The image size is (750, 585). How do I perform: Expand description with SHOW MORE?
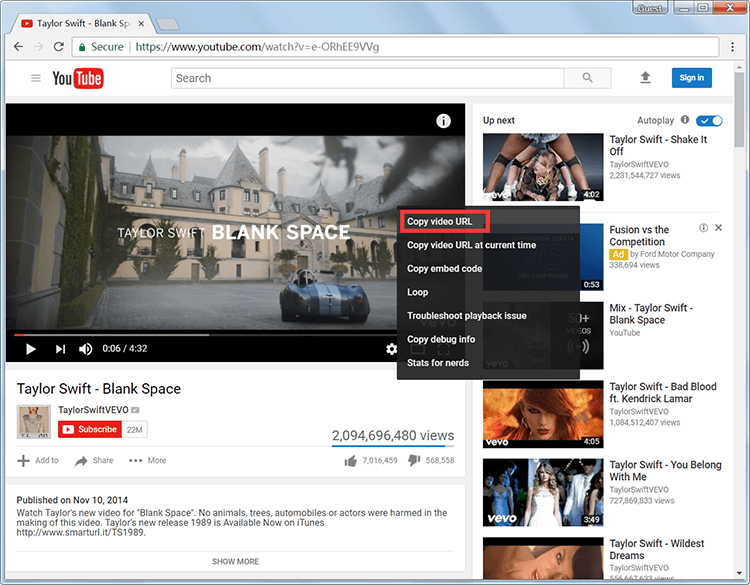click(x=235, y=561)
